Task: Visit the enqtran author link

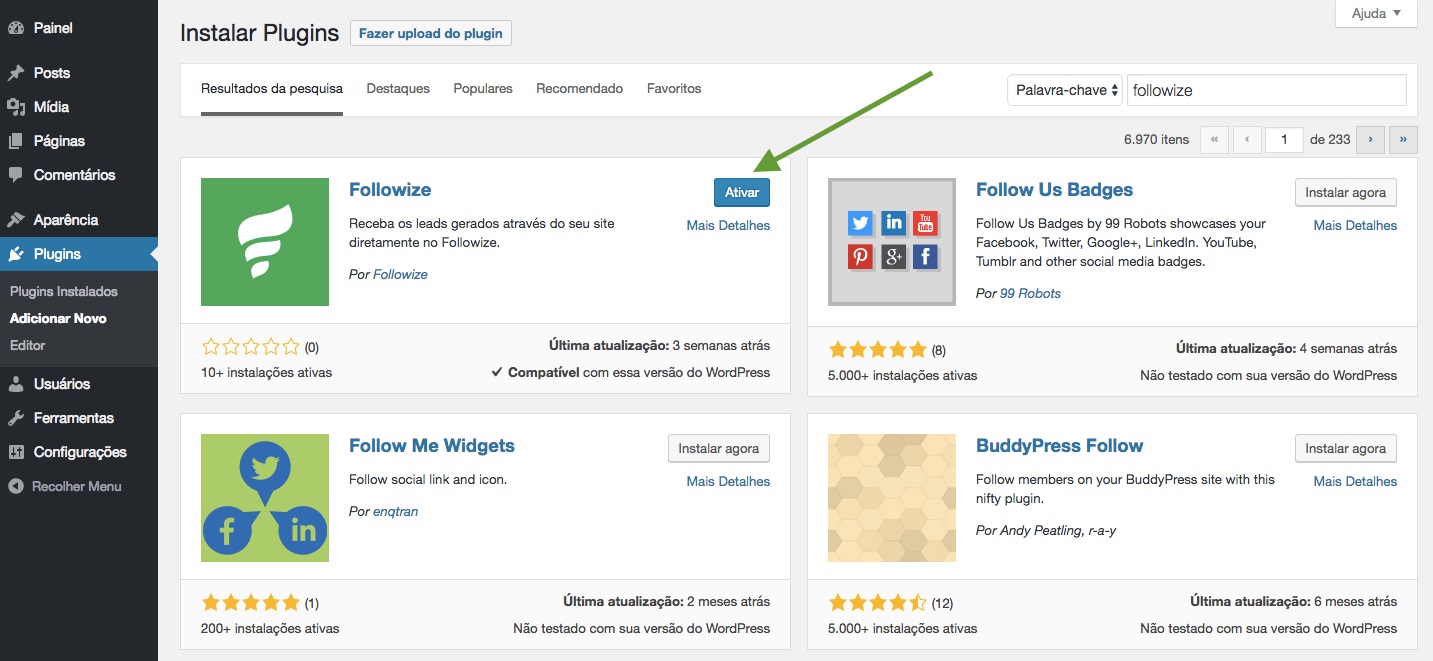Action: (x=396, y=512)
